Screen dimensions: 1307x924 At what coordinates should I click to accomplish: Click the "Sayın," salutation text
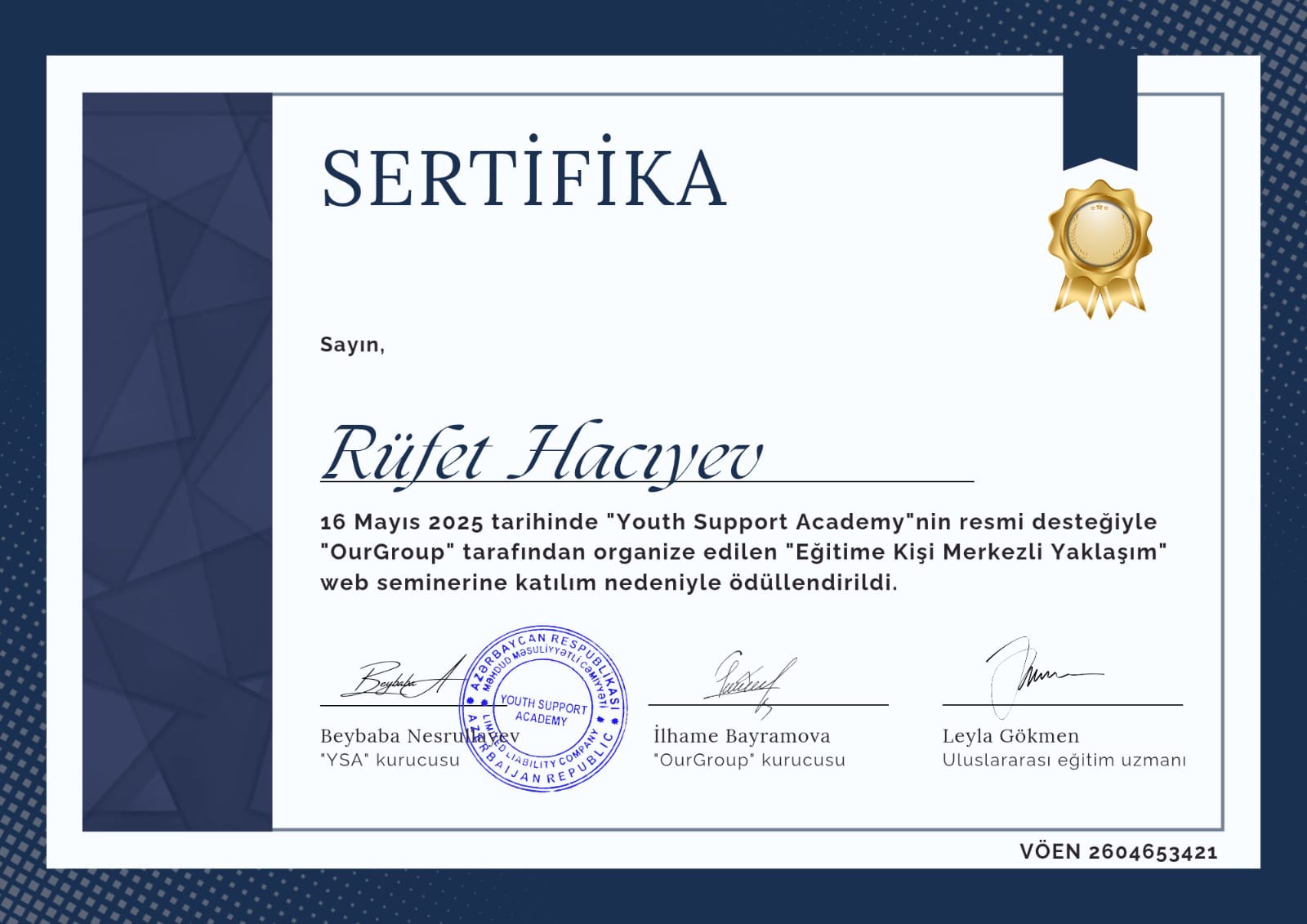tap(352, 345)
